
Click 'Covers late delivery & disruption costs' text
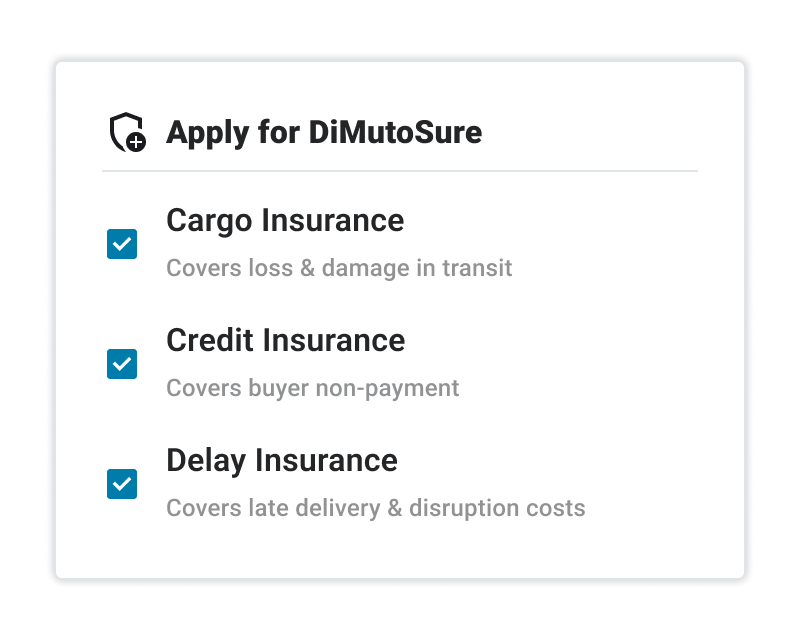(x=376, y=508)
